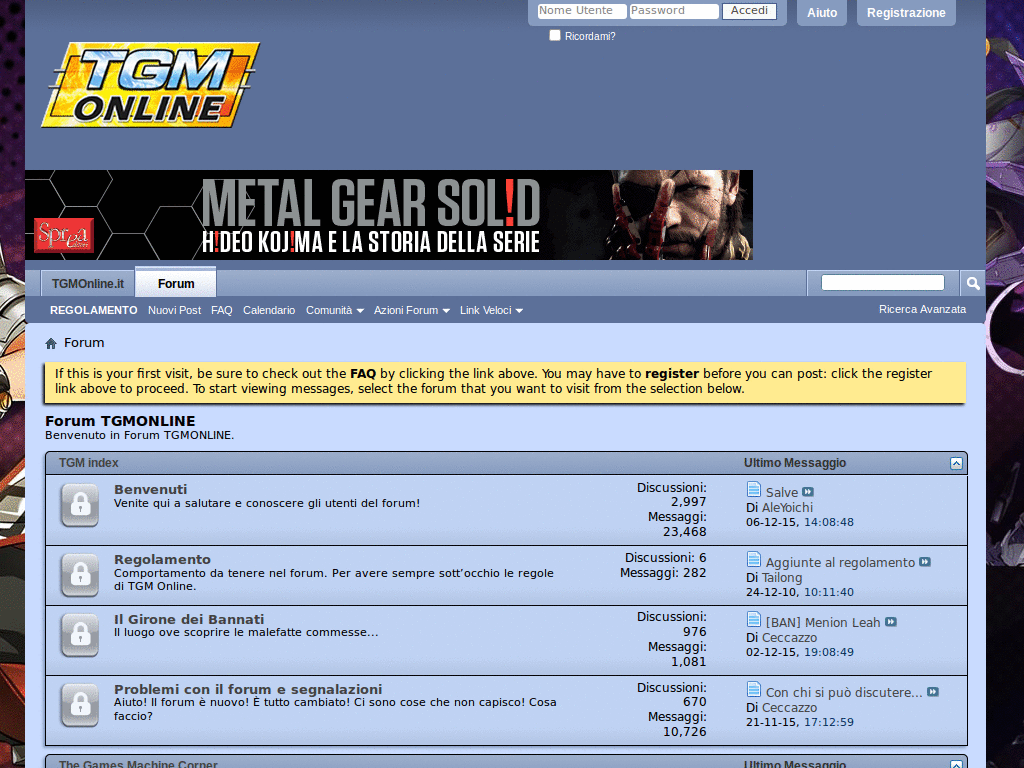This screenshot has width=1024, height=768.
Task: Open the Benvenuti forum
Action: point(150,489)
